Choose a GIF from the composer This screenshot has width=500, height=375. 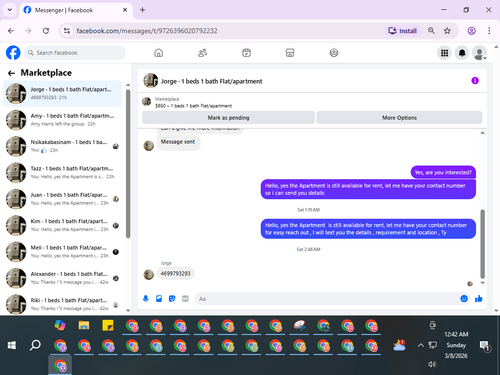[x=185, y=299]
